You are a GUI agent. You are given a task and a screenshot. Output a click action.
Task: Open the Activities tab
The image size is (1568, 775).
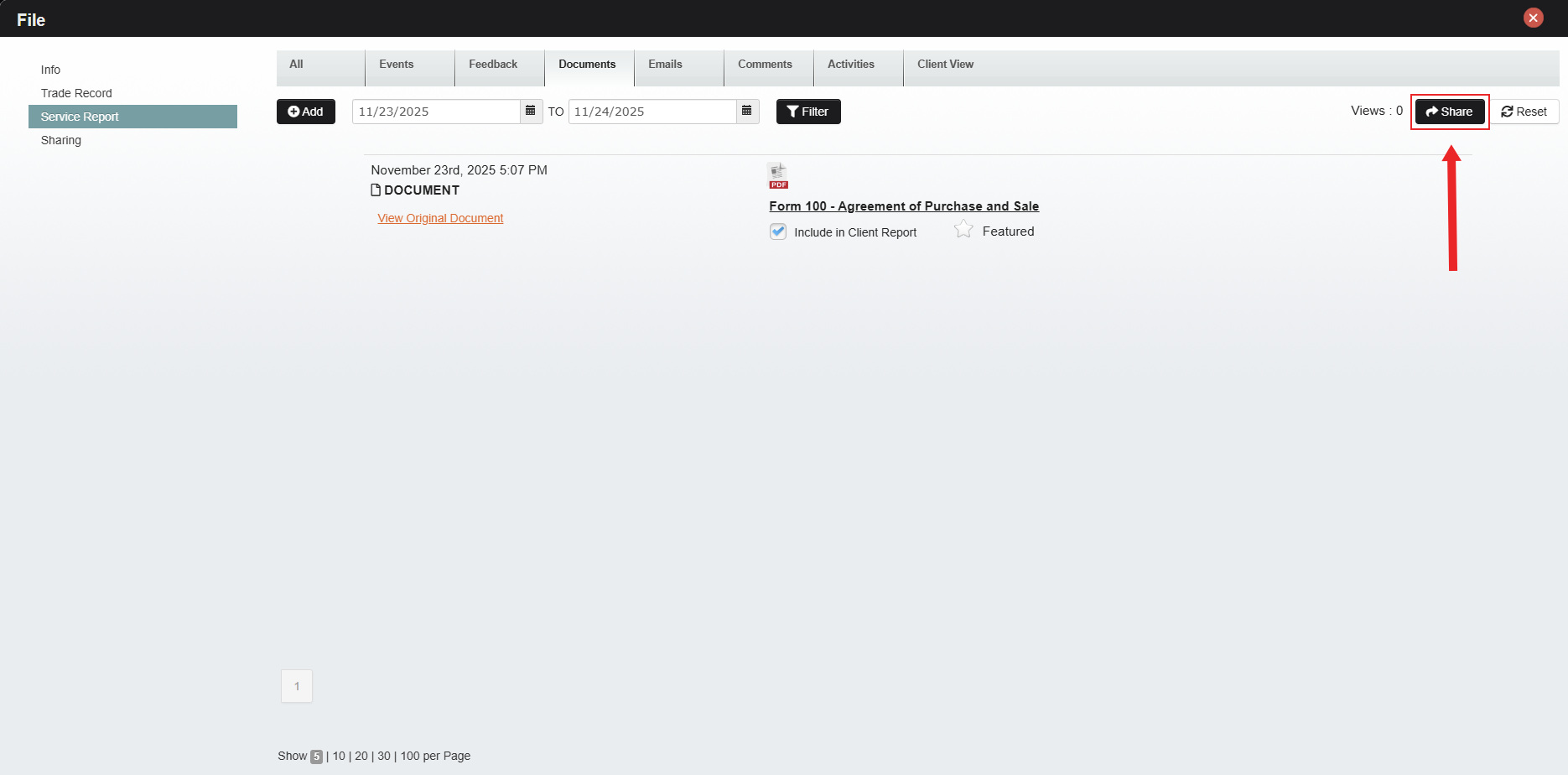[850, 65]
